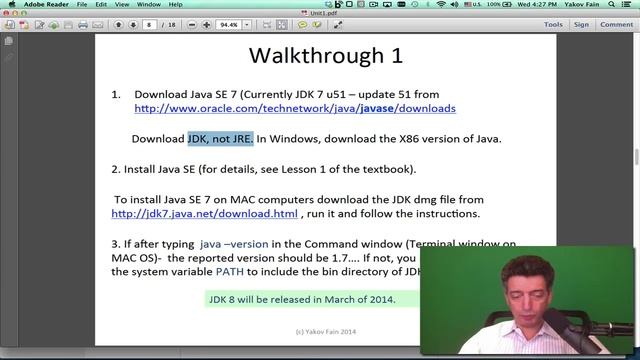Click the Read Mode expand-arrows icon

(x=338, y=25)
